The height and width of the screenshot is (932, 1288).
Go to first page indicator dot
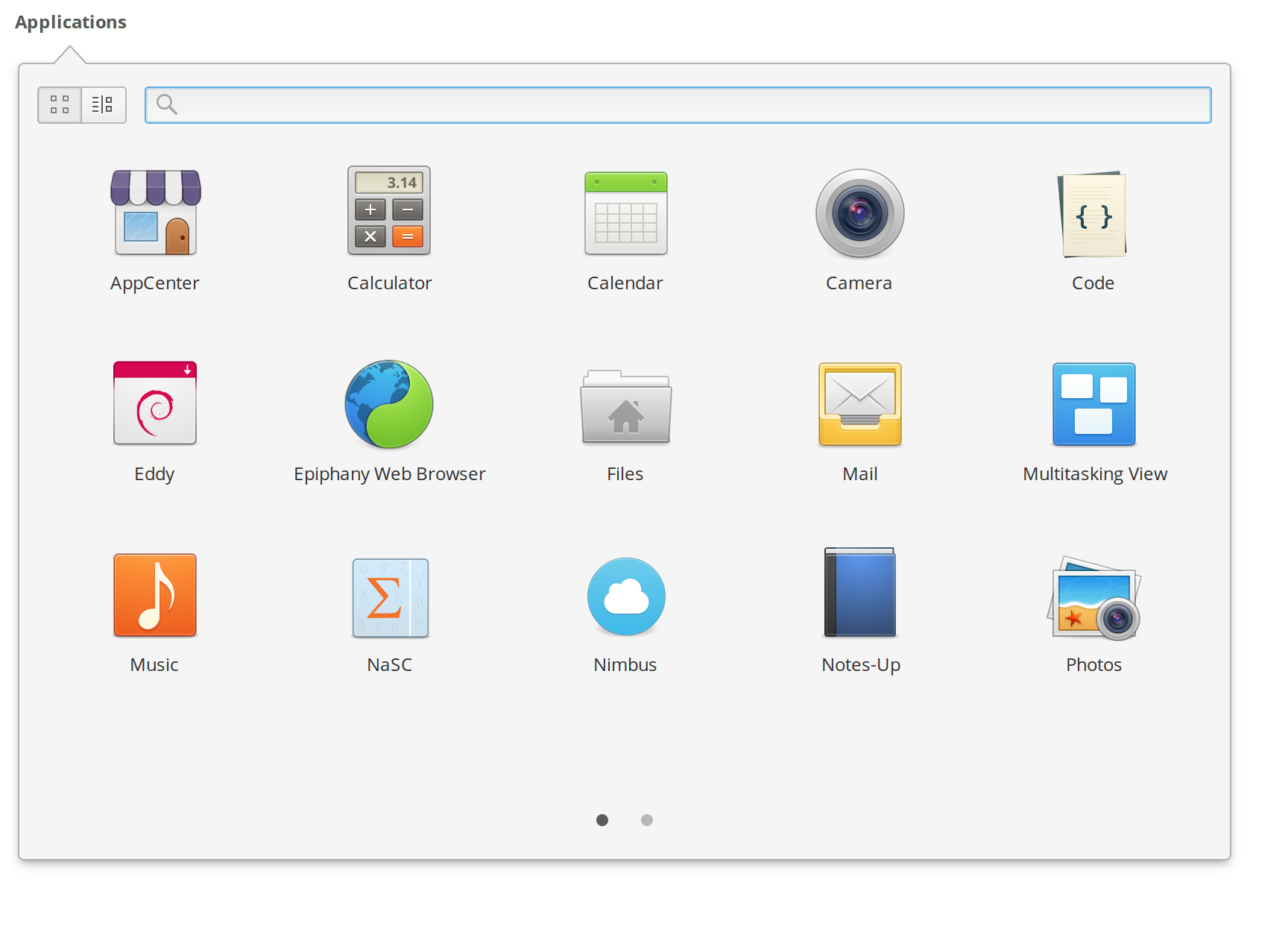point(602,820)
